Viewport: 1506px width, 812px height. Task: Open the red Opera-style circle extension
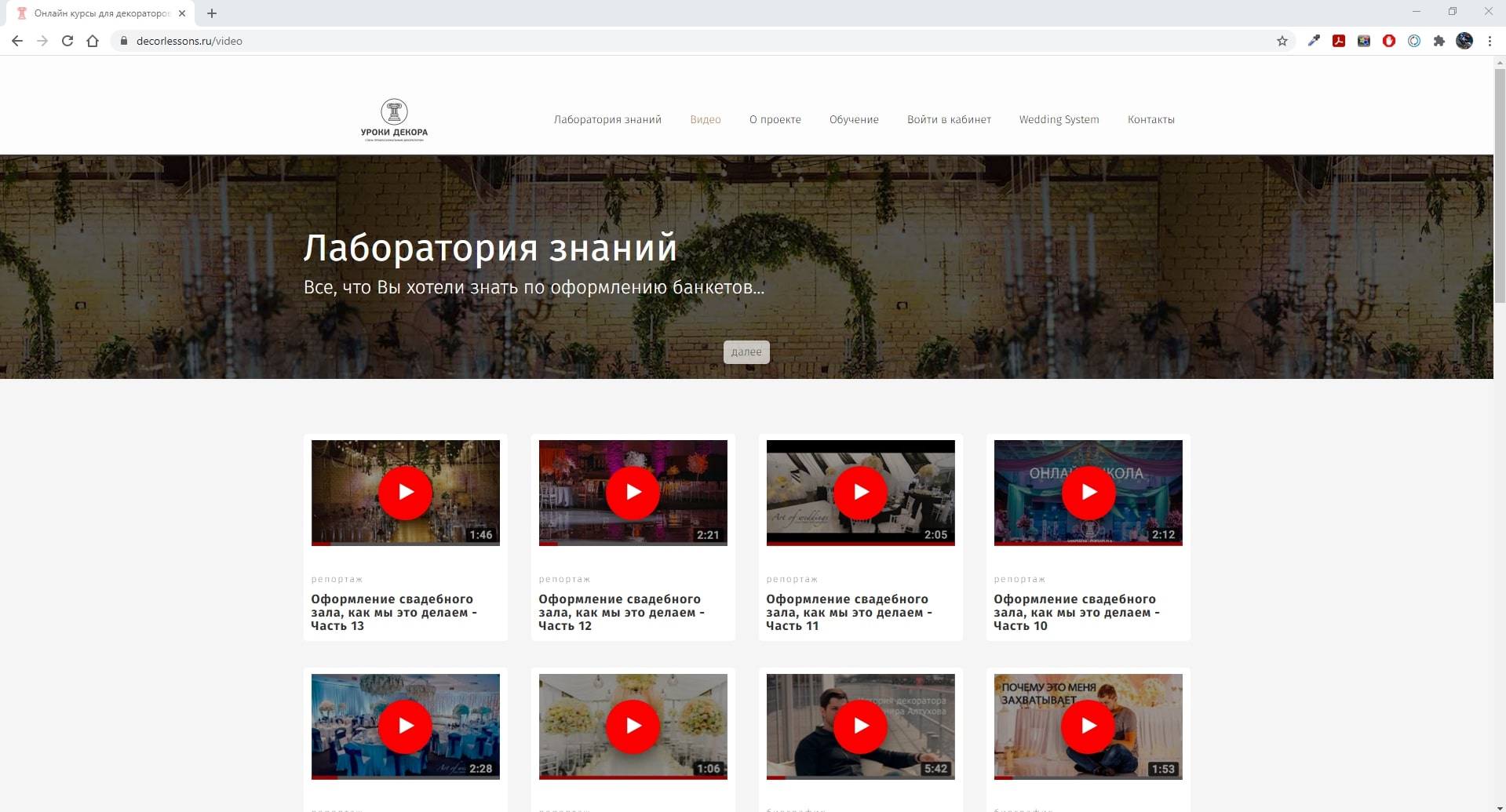(1389, 41)
